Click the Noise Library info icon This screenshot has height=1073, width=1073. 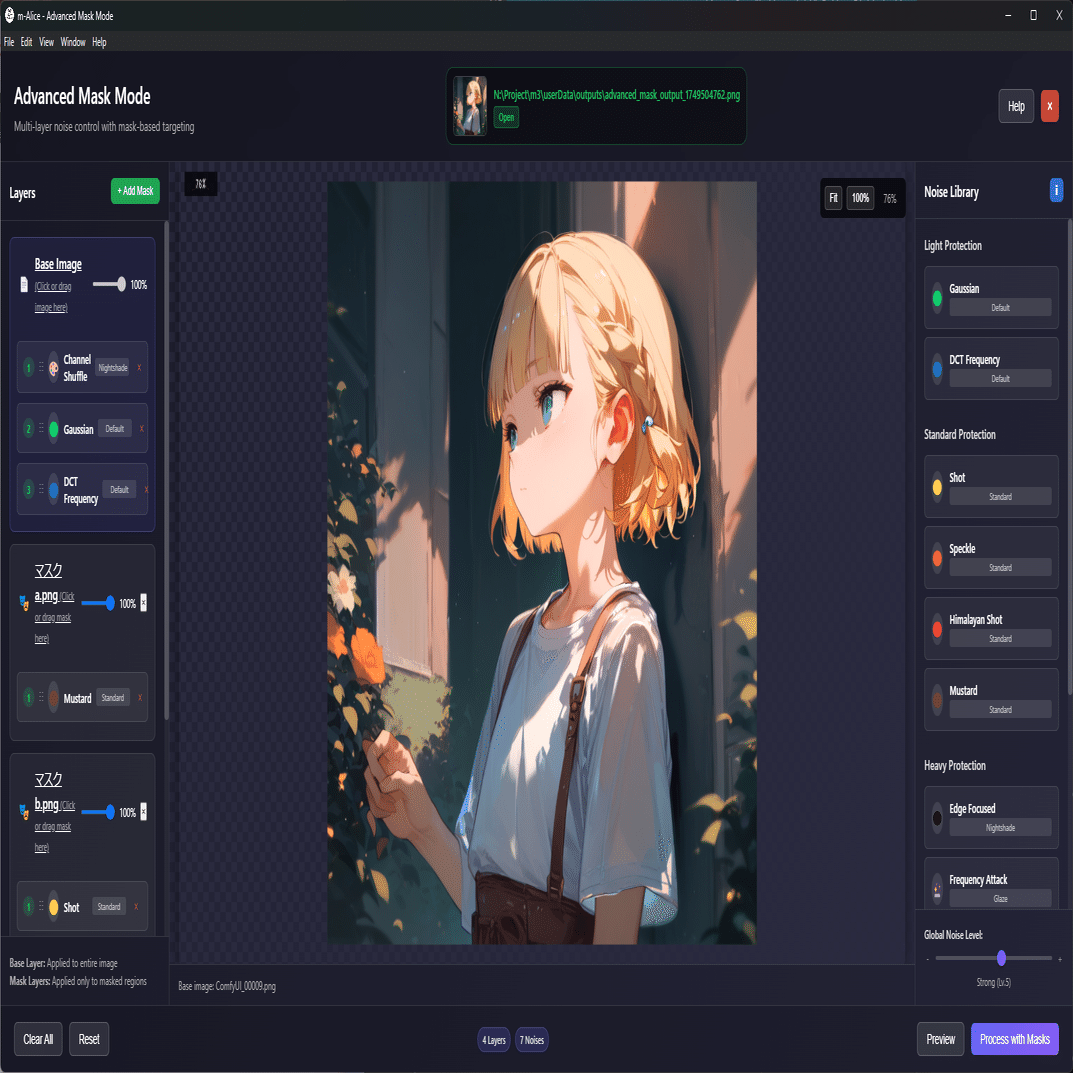pyautogui.click(x=1056, y=190)
